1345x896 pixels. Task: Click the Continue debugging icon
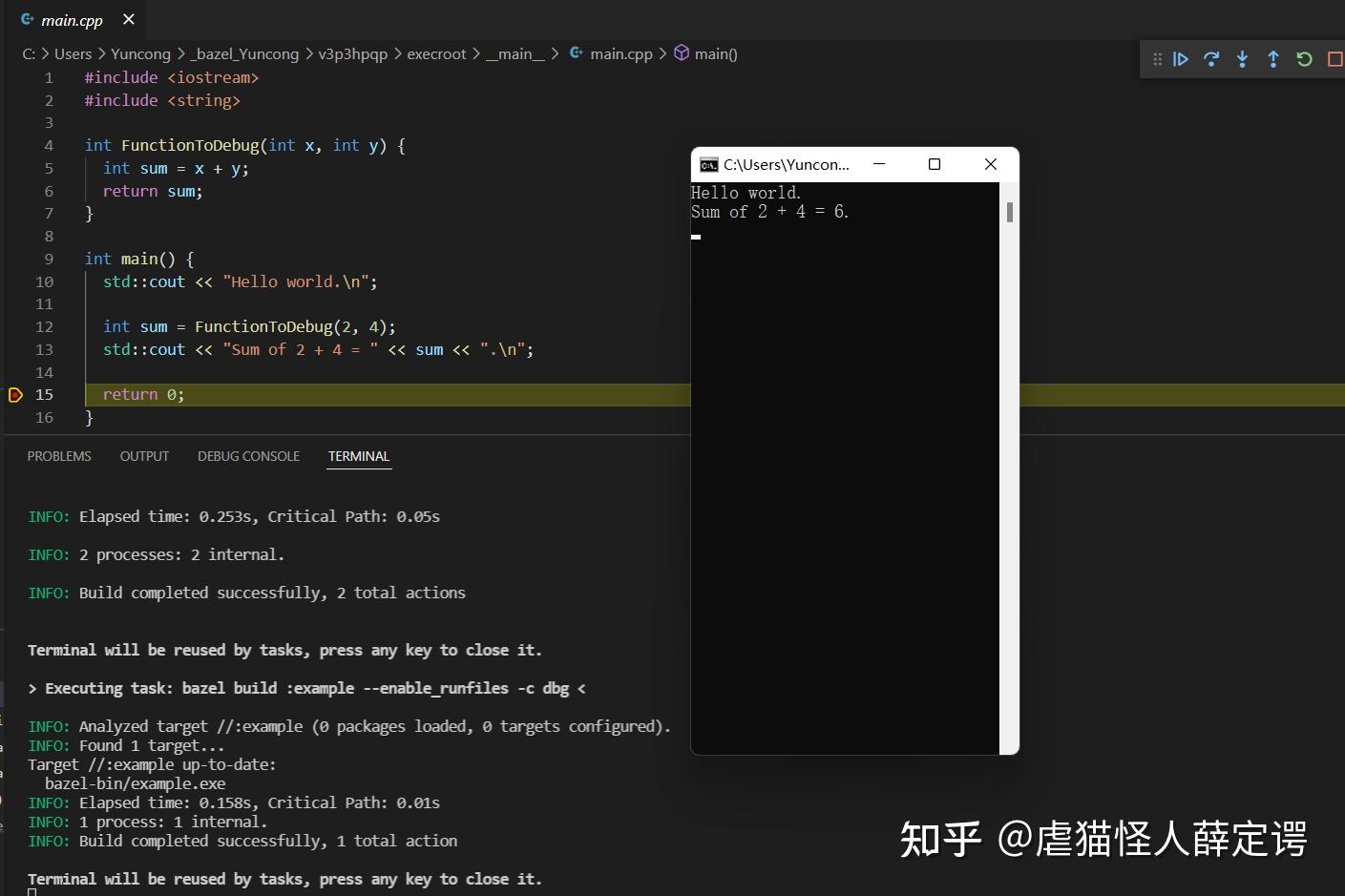(x=1181, y=58)
